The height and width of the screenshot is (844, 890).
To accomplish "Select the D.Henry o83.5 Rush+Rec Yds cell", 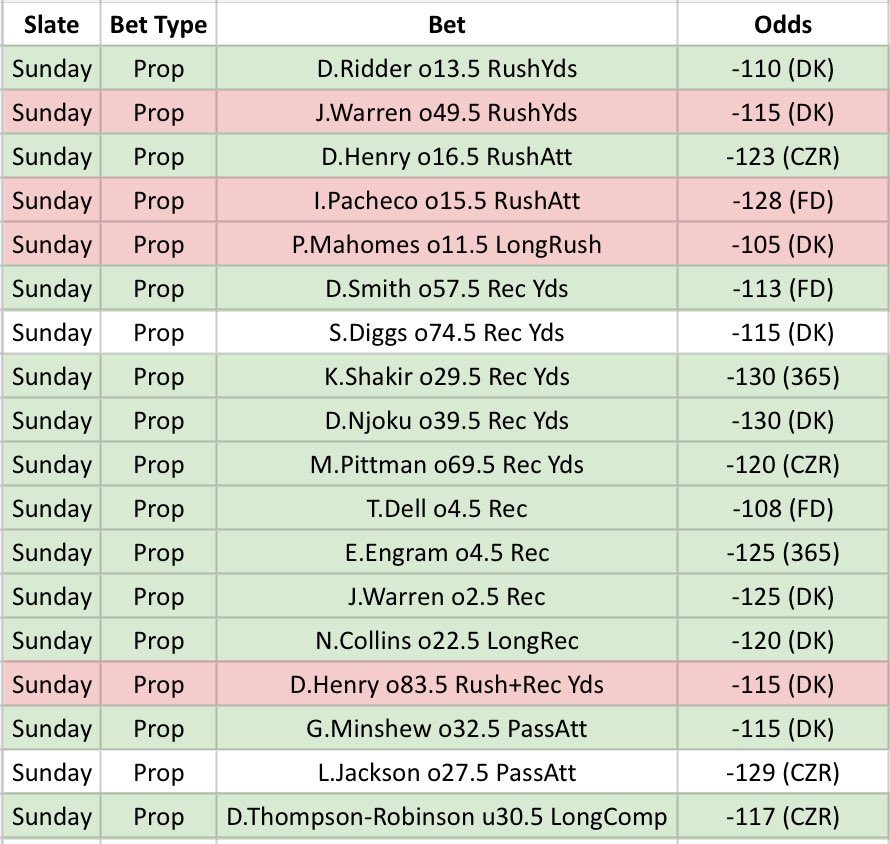I will point(447,684).
